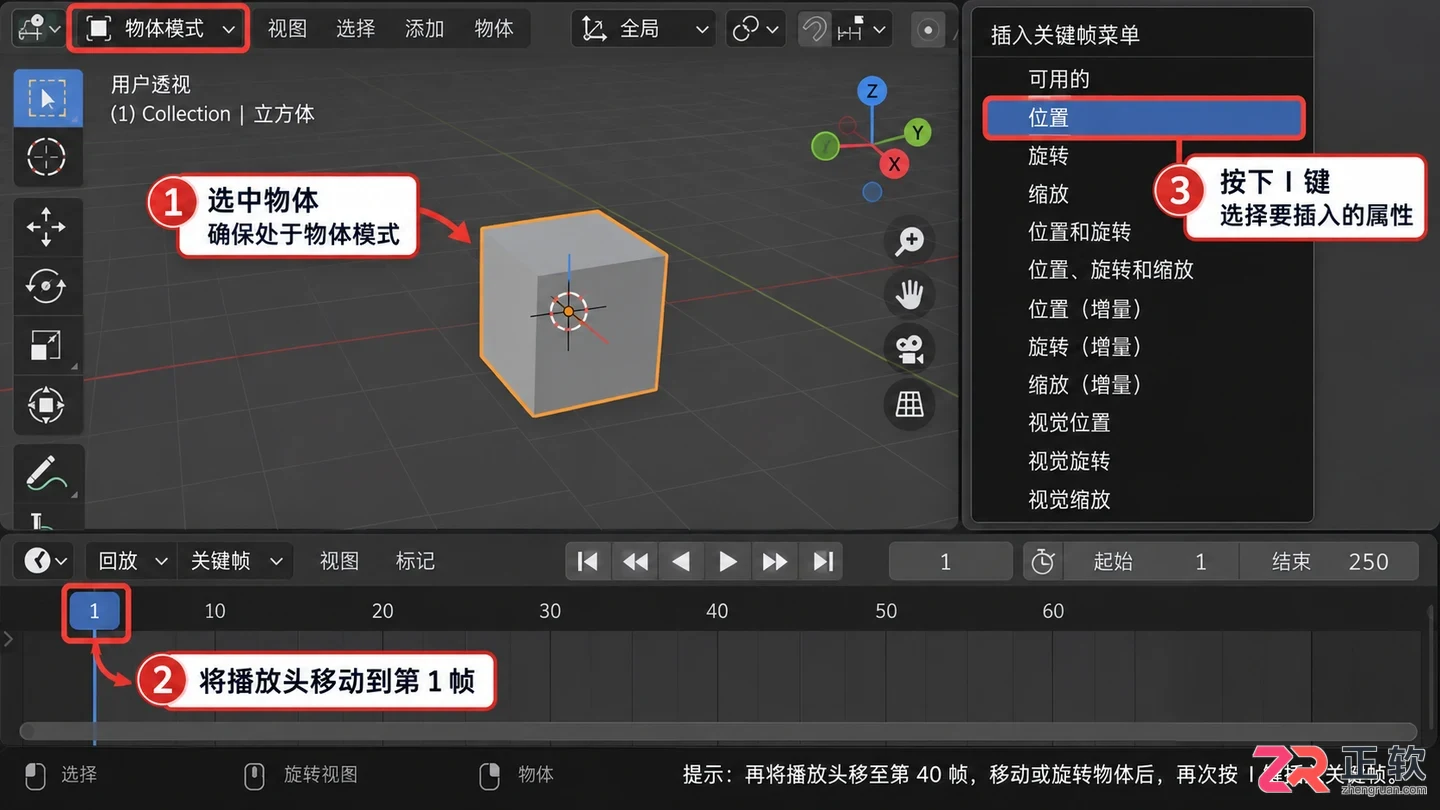Click frame 20 on timeline ruler
Viewport: 1440px width, 810px height.
[x=383, y=611]
